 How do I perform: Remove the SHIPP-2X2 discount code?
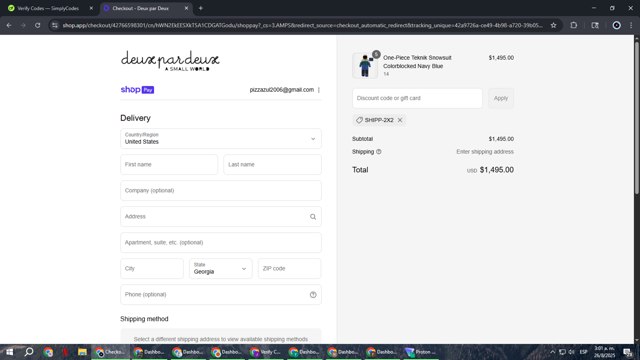pos(400,120)
